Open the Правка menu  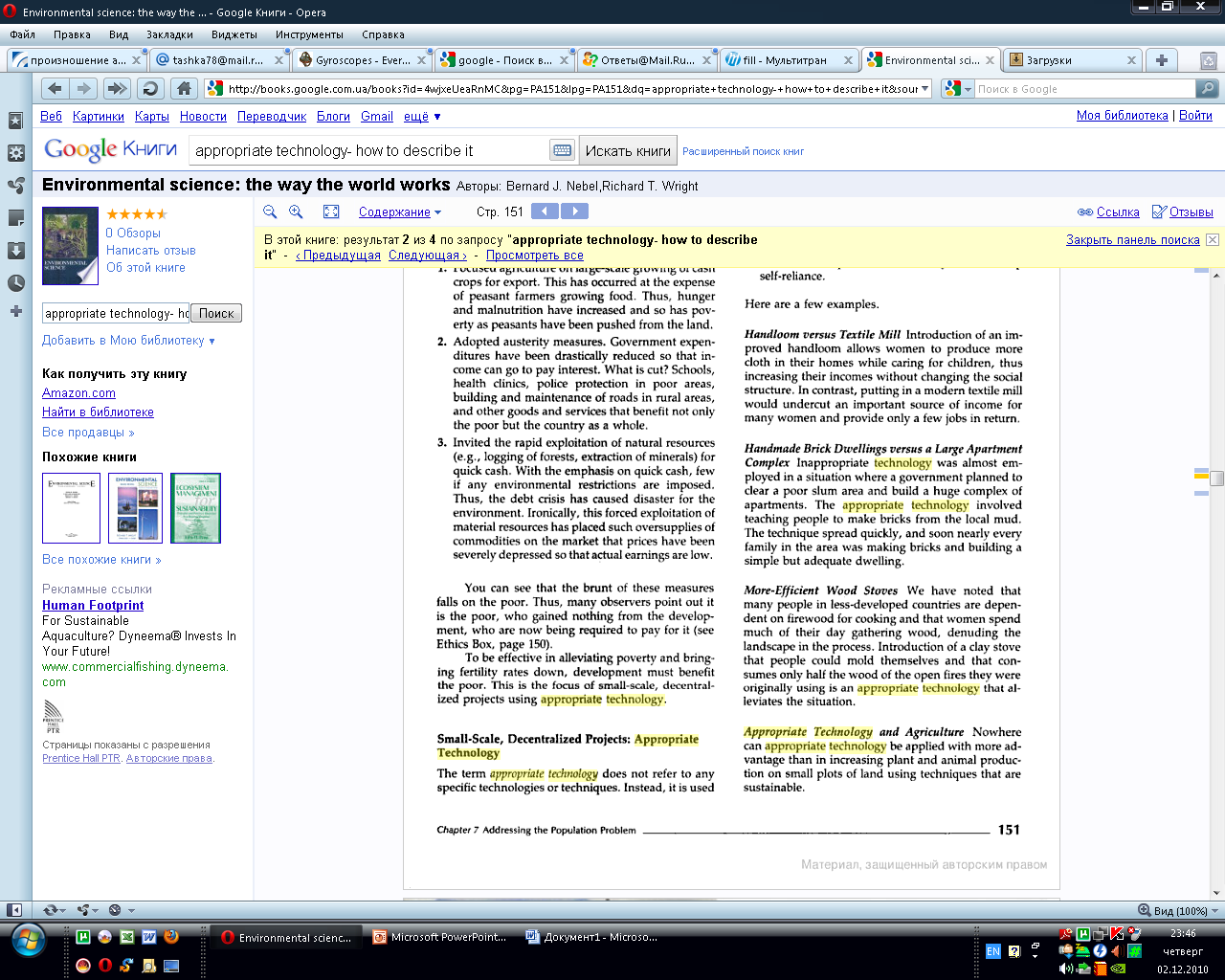[x=72, y=34]
